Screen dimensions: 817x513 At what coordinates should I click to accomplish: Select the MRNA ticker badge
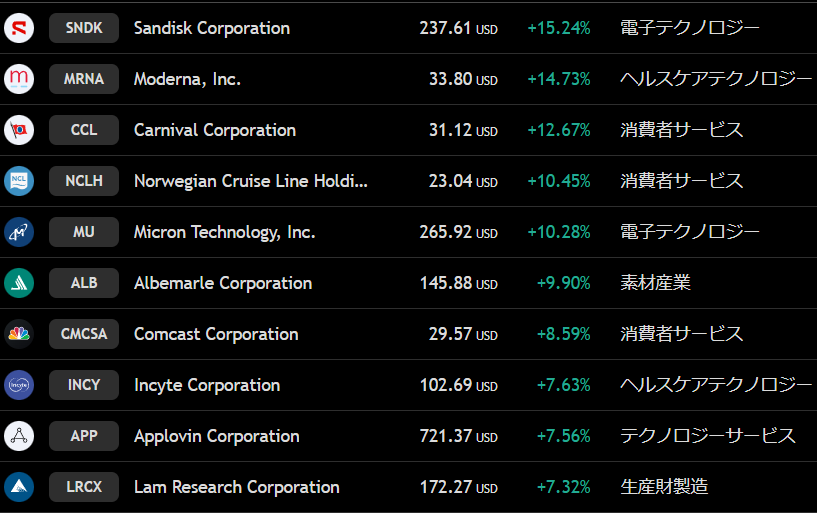tap(84, 79)
